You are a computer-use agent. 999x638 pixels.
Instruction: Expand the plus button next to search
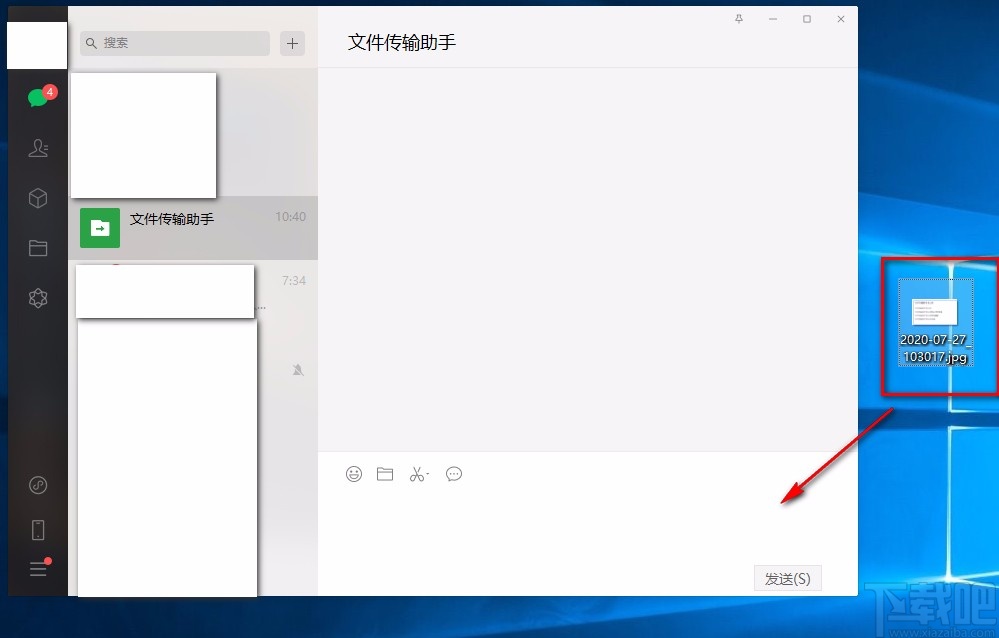291,43
